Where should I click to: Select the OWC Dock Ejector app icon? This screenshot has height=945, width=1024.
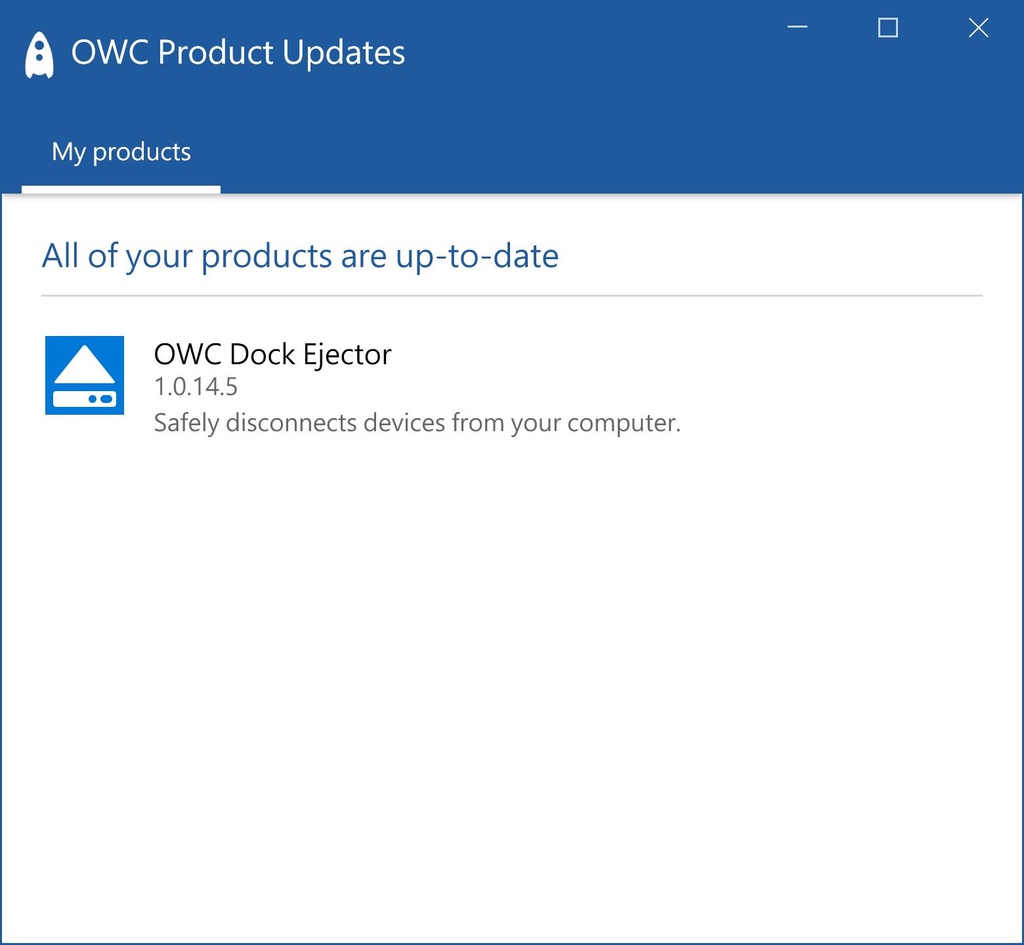click(84, 375)
